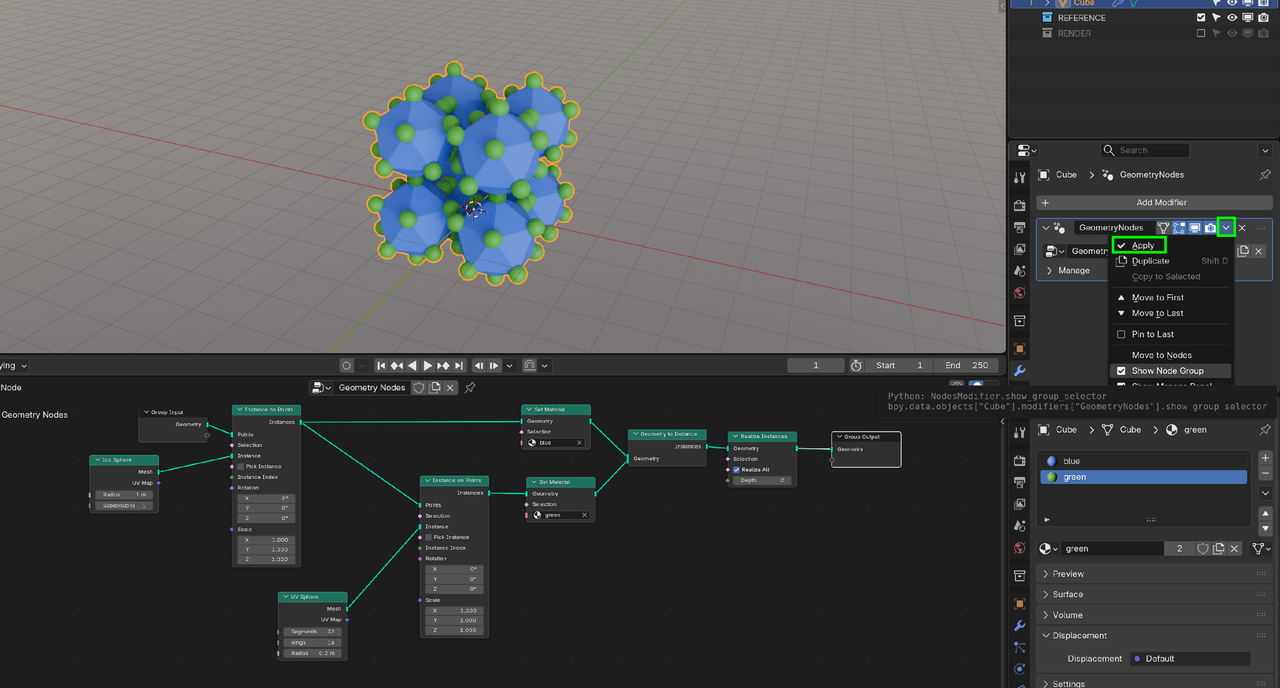
Task: Jump to the first frame of timeline
Action: 381,366
